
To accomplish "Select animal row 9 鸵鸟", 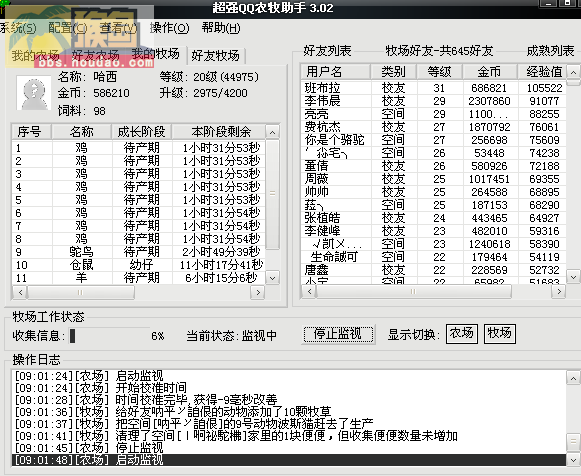I will 139,252.
